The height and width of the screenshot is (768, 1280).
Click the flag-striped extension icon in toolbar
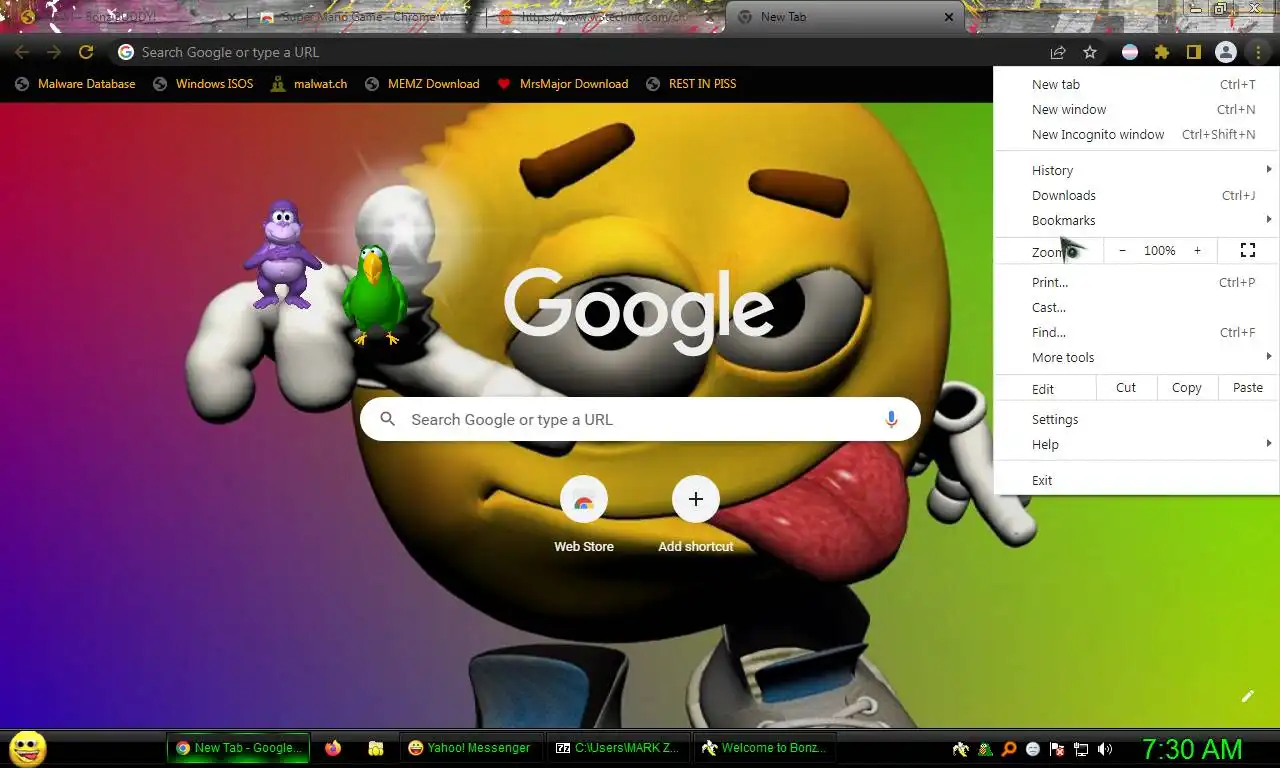(x=1130, y=52)
